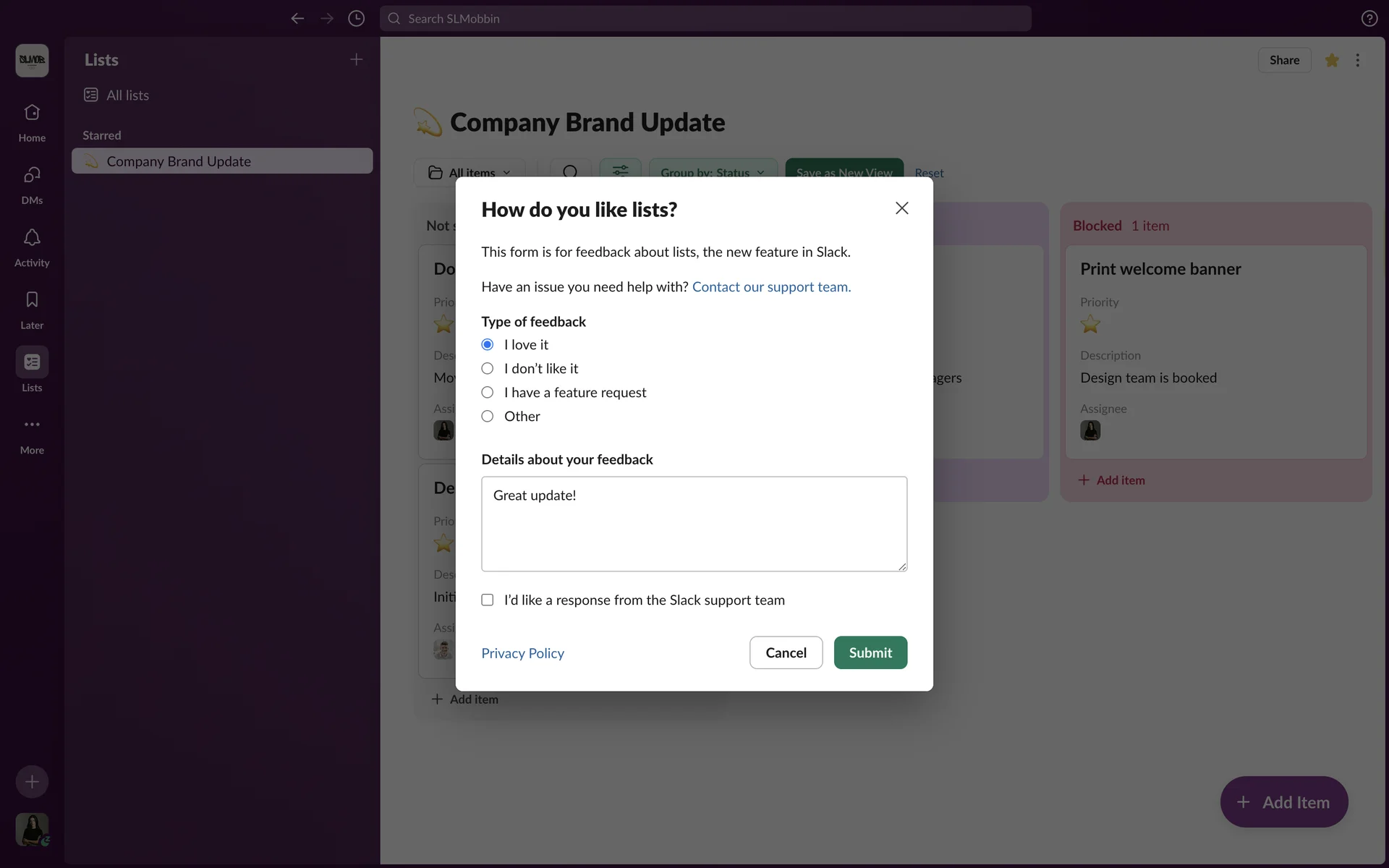Open the three-dot menu beside Share
The image size is (1389, 868).
pyautogui.click(x=1357, y=61)
